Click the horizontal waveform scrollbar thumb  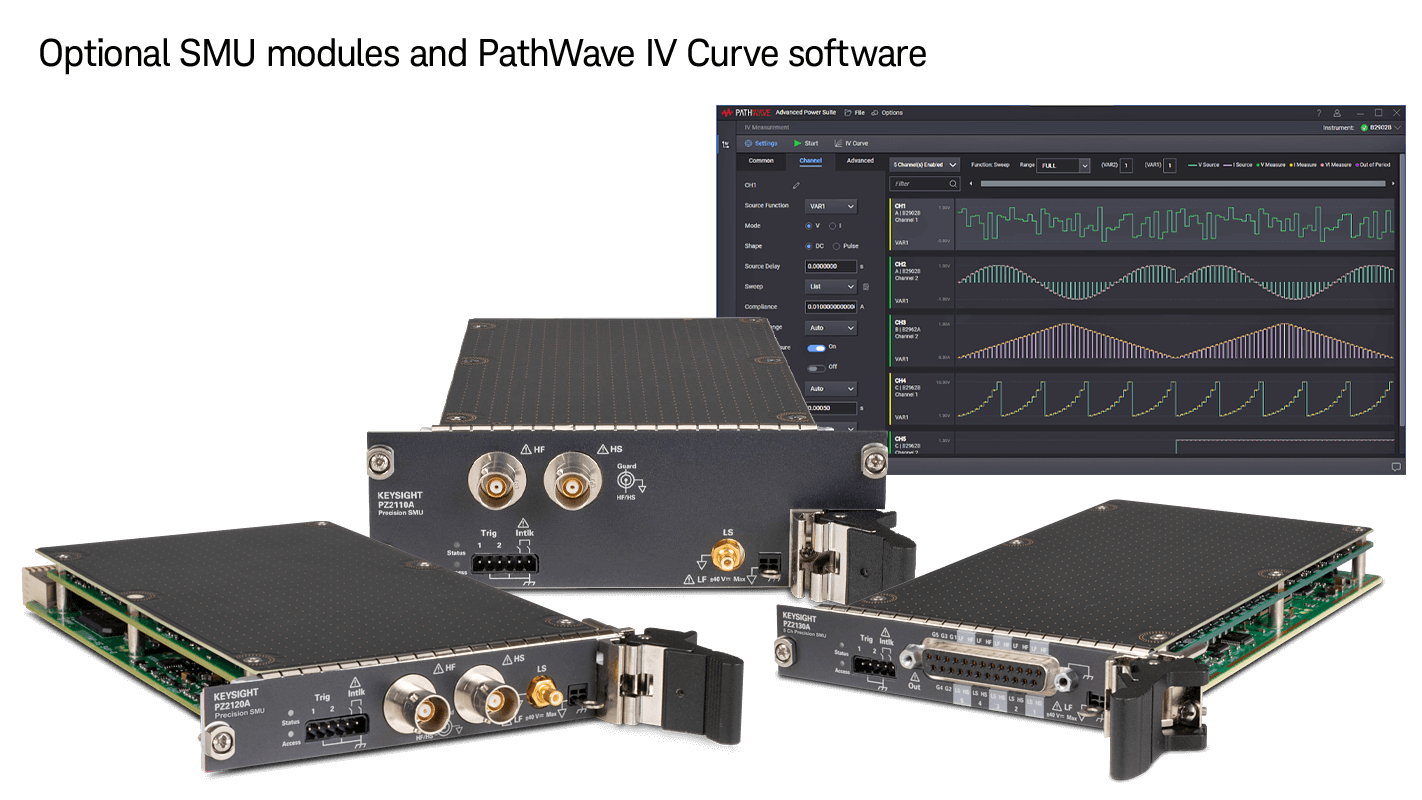tap(1183, 184)
